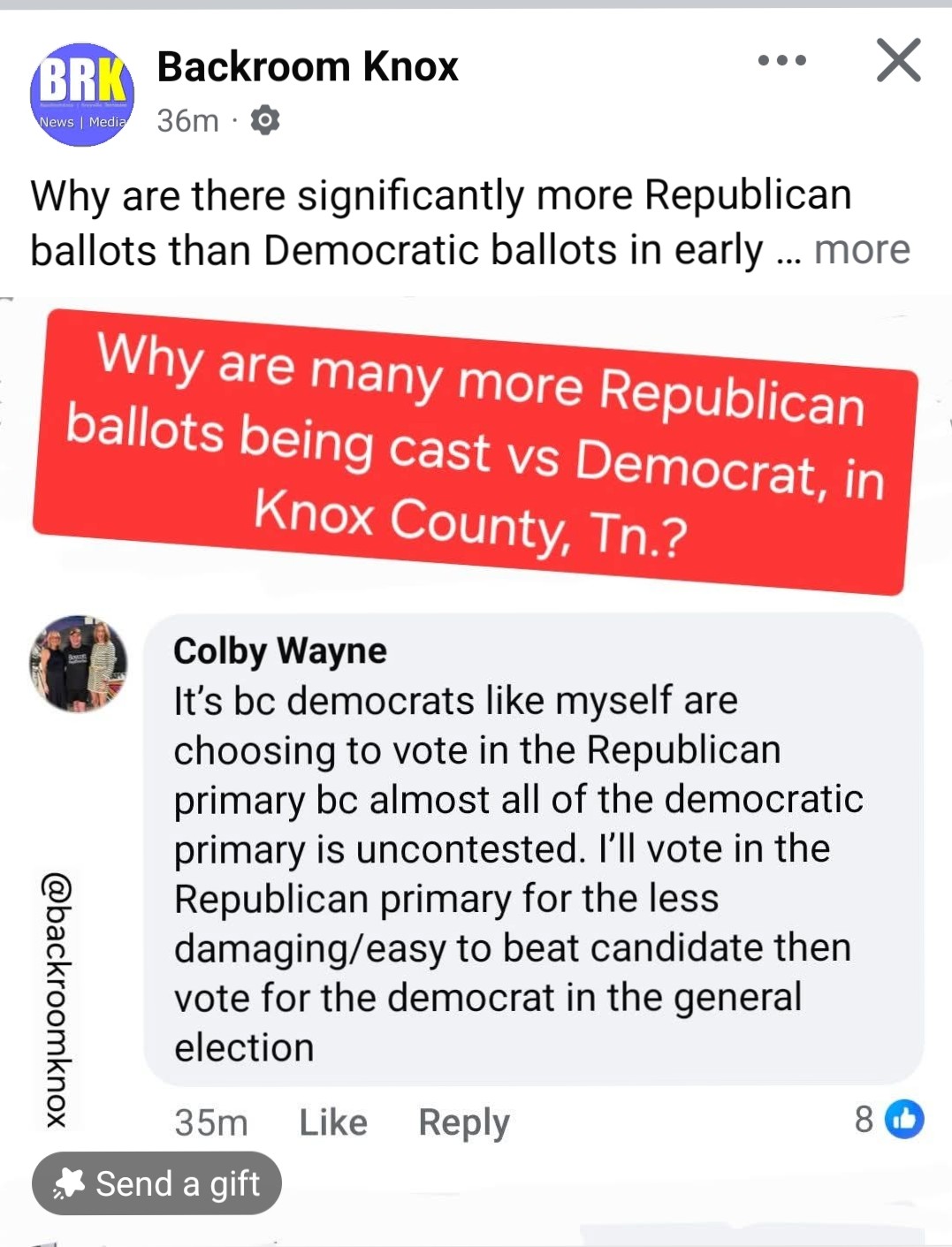Open the Backroom Knox page name link
The width and height of the screenshot is (952, 1247).
click(308, 67)
